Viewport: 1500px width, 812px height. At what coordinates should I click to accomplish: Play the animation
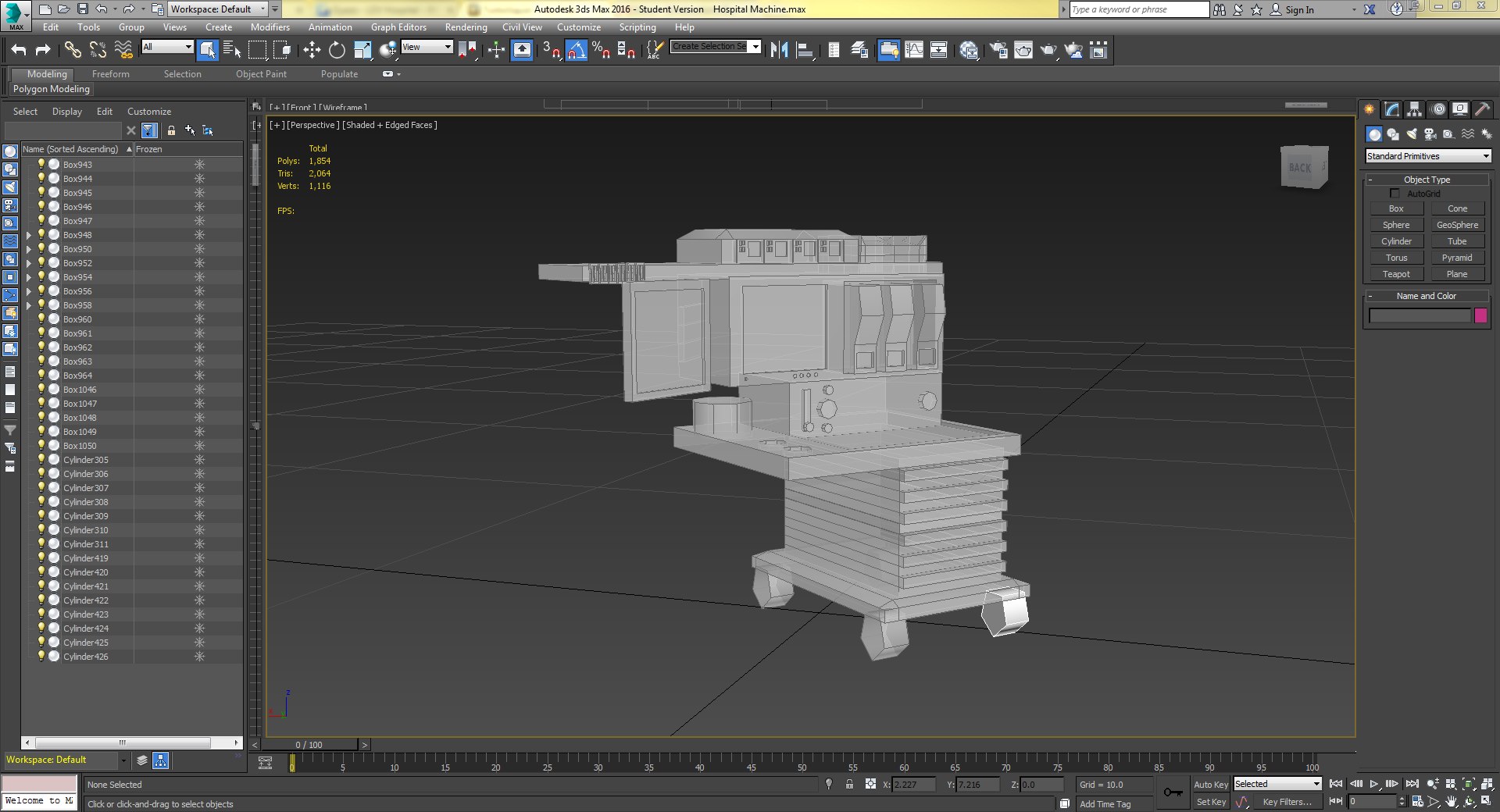click(x=1374, y=784)
